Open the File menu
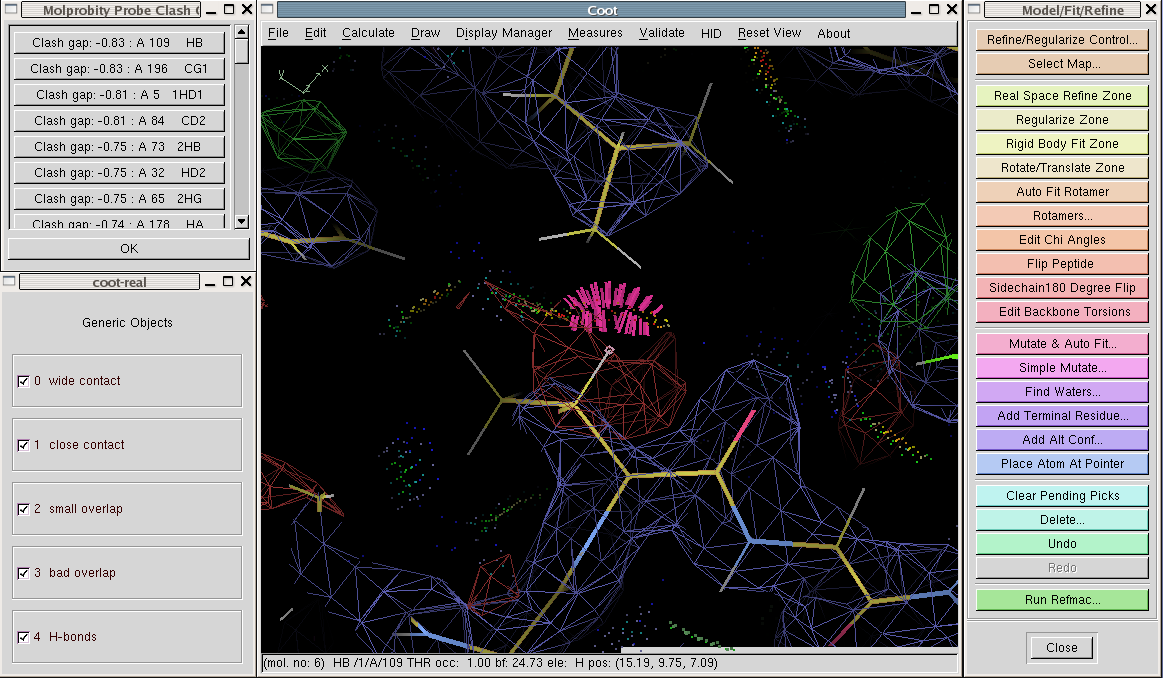The height and width of the screenshot is (678, 1163). click(x=278, y=33)
